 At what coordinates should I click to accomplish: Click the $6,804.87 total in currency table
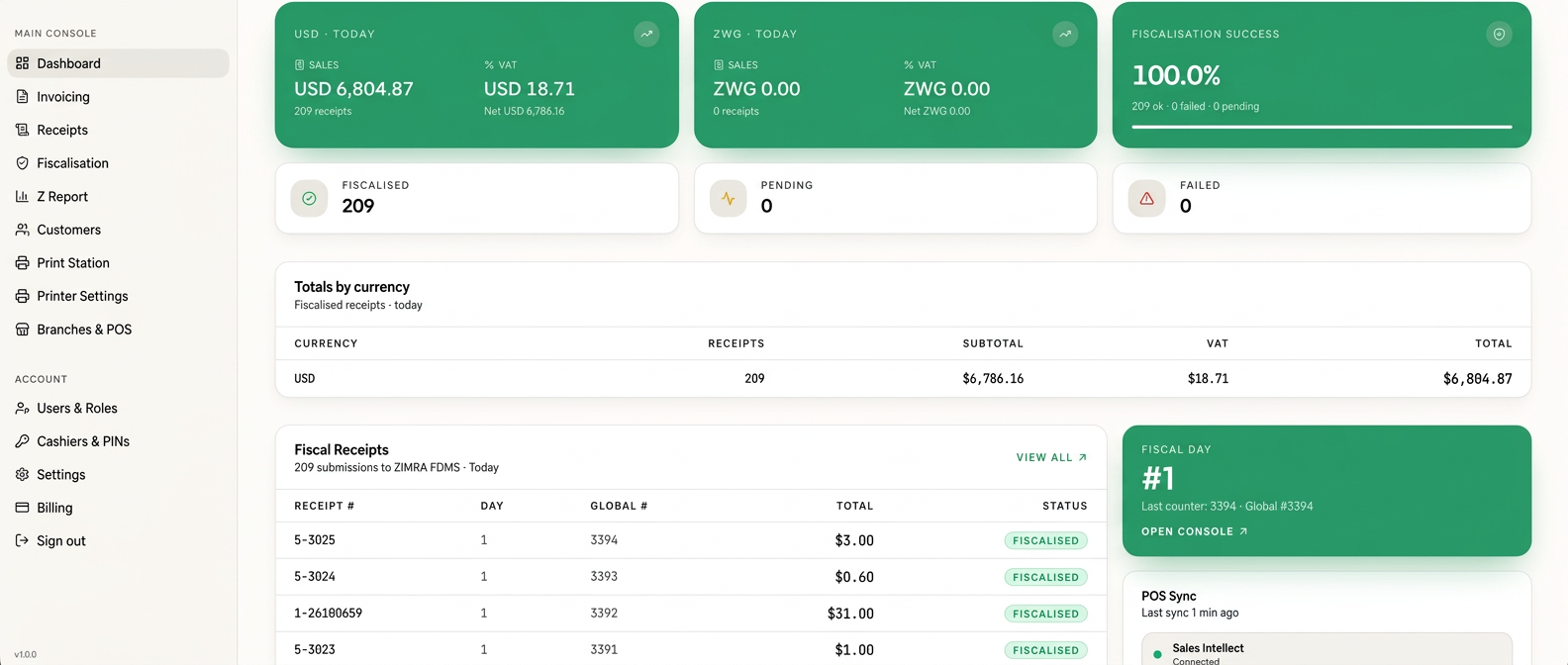click(1477, 379)
